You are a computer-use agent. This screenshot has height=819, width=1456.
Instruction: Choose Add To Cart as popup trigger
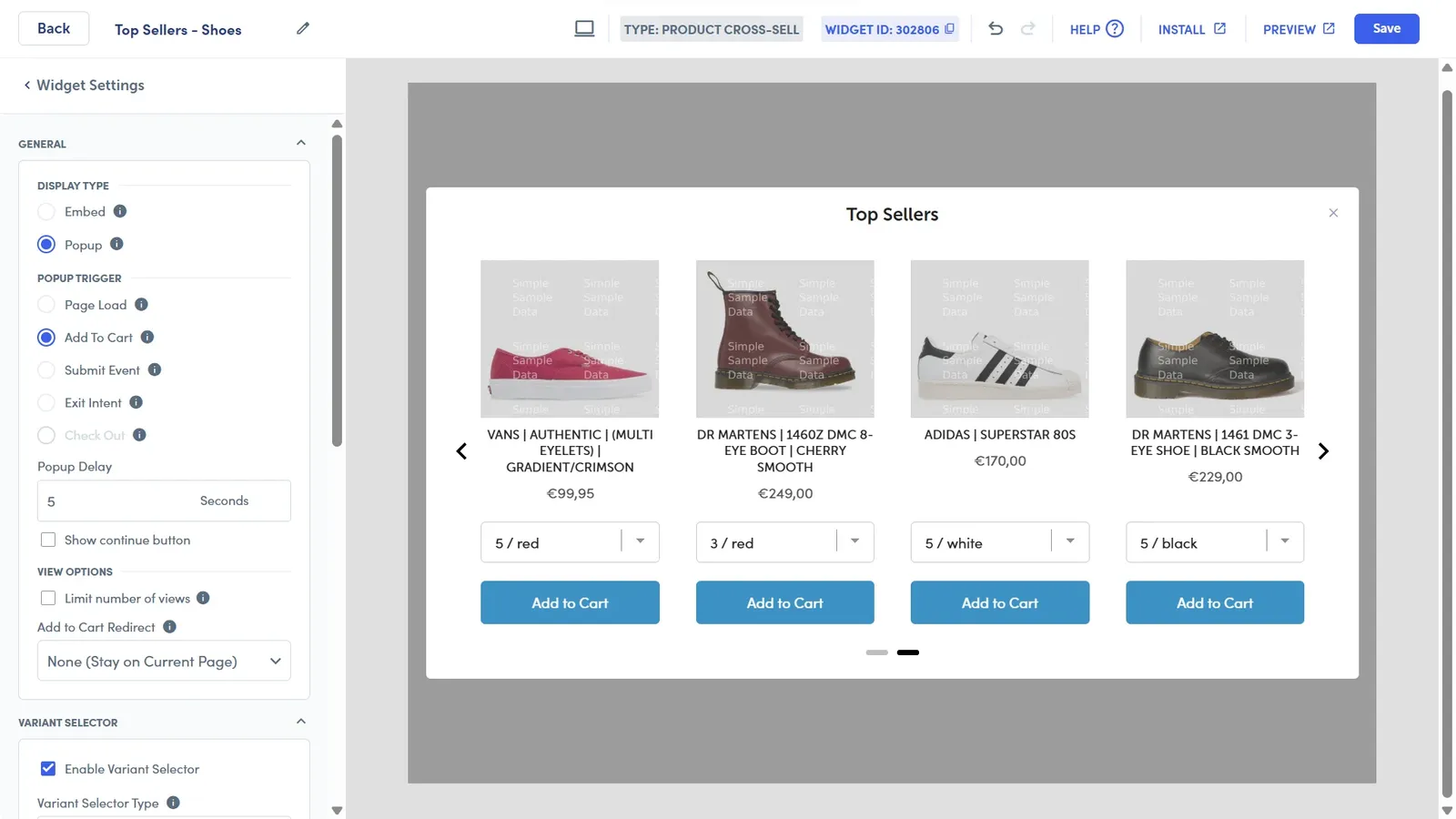click(x=46, y=338)
